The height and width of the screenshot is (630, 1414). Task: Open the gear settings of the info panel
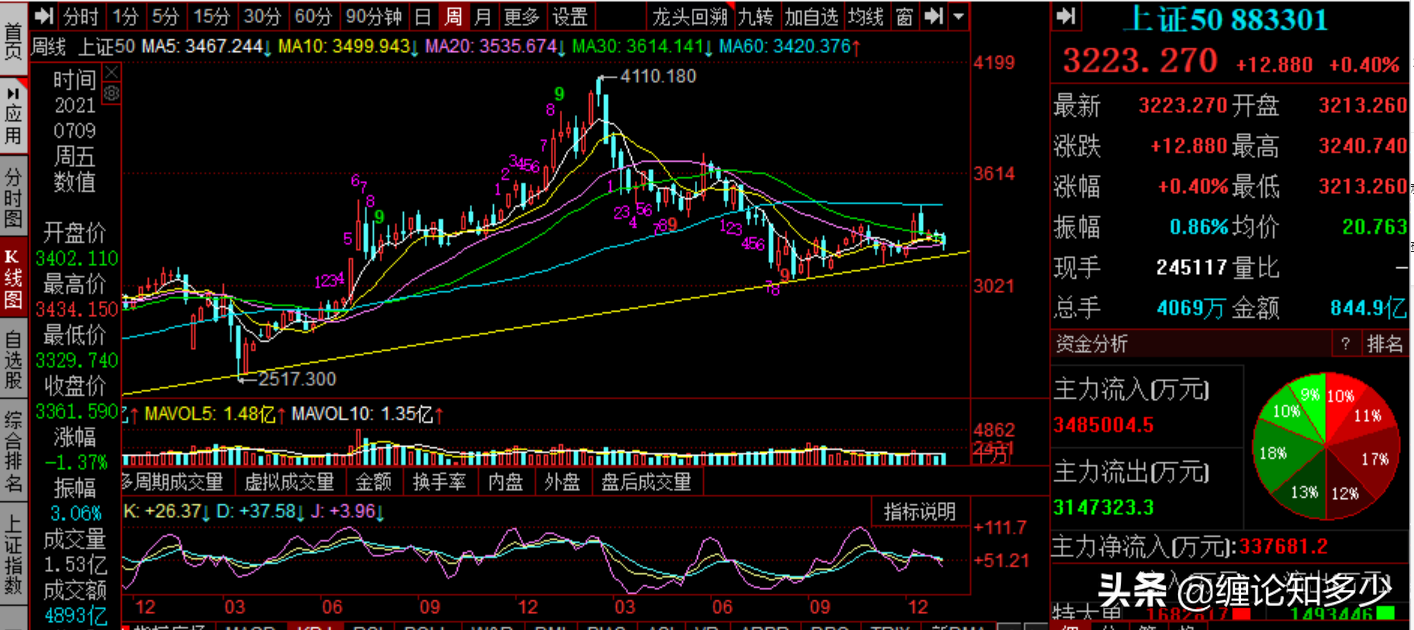[x=111, y=93]
